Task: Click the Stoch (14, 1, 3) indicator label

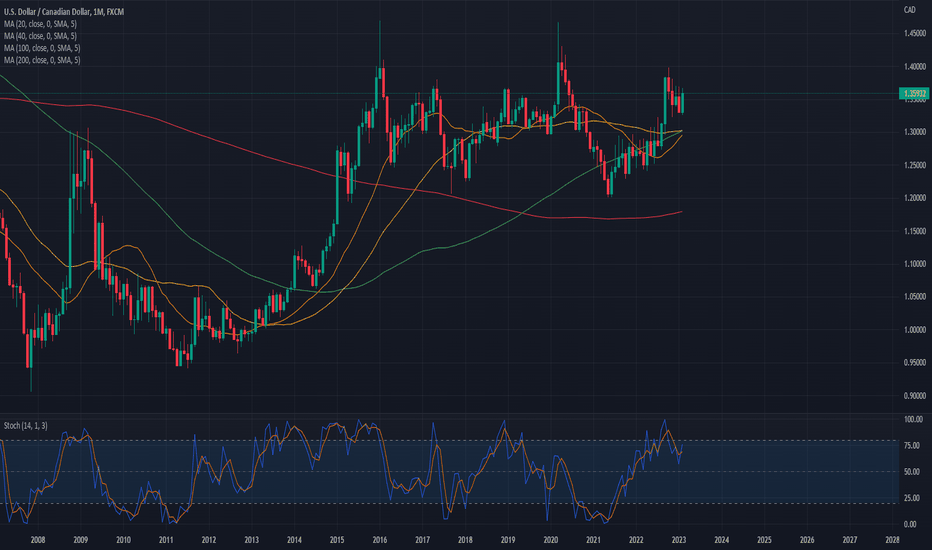Action: pos(26,426)
